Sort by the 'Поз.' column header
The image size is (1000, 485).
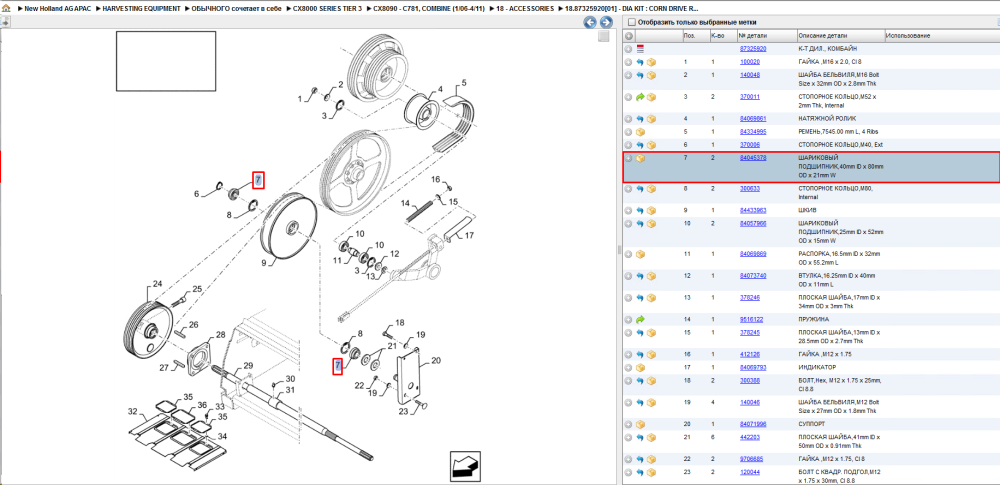(x=689, y=36)
